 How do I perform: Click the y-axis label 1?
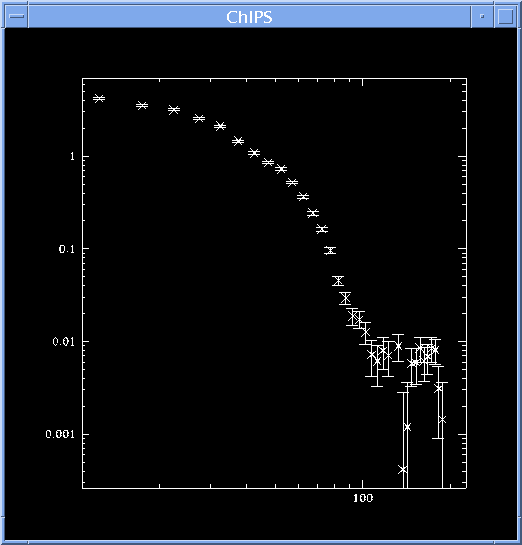(72, 156)
